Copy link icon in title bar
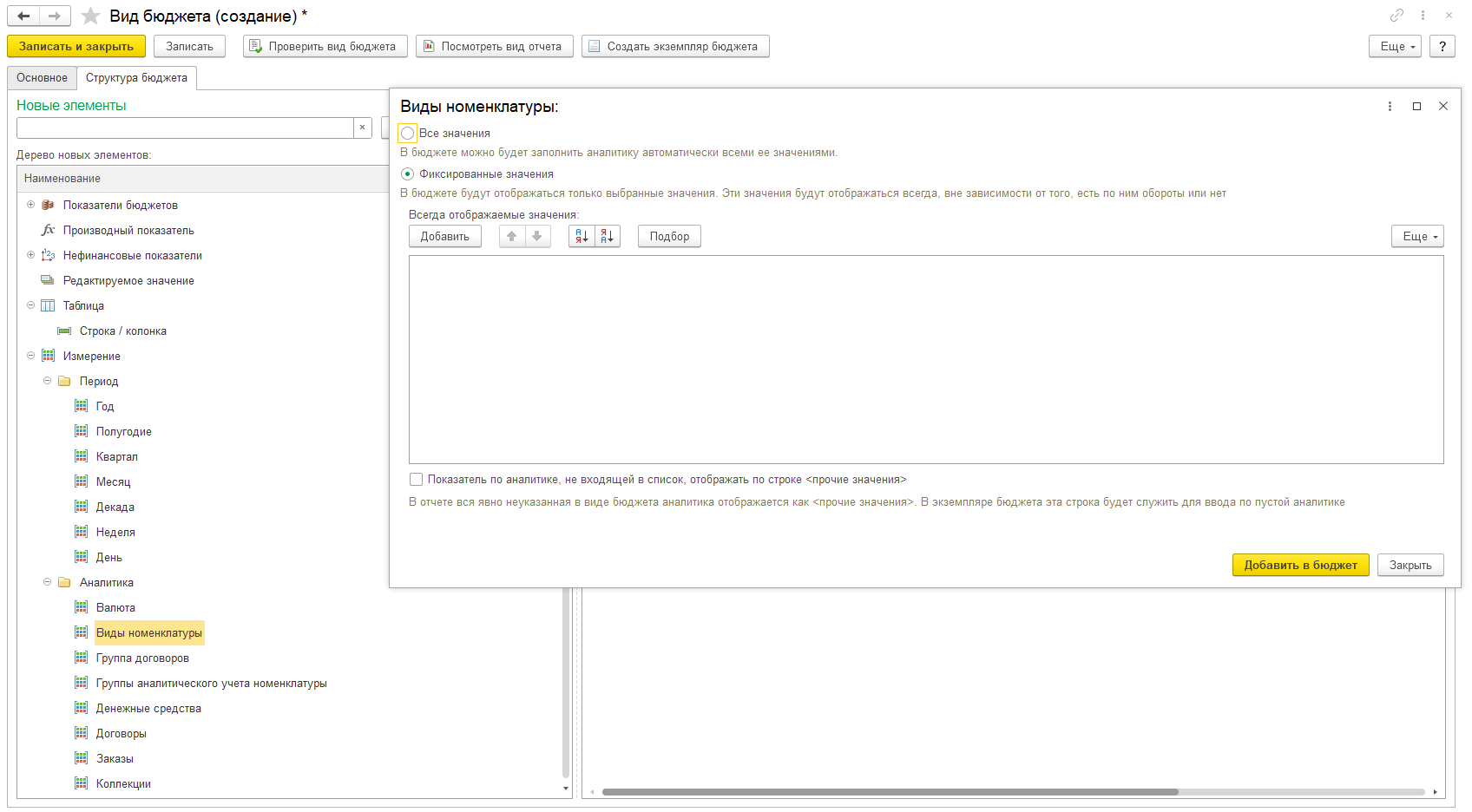 click(1396, 16)
